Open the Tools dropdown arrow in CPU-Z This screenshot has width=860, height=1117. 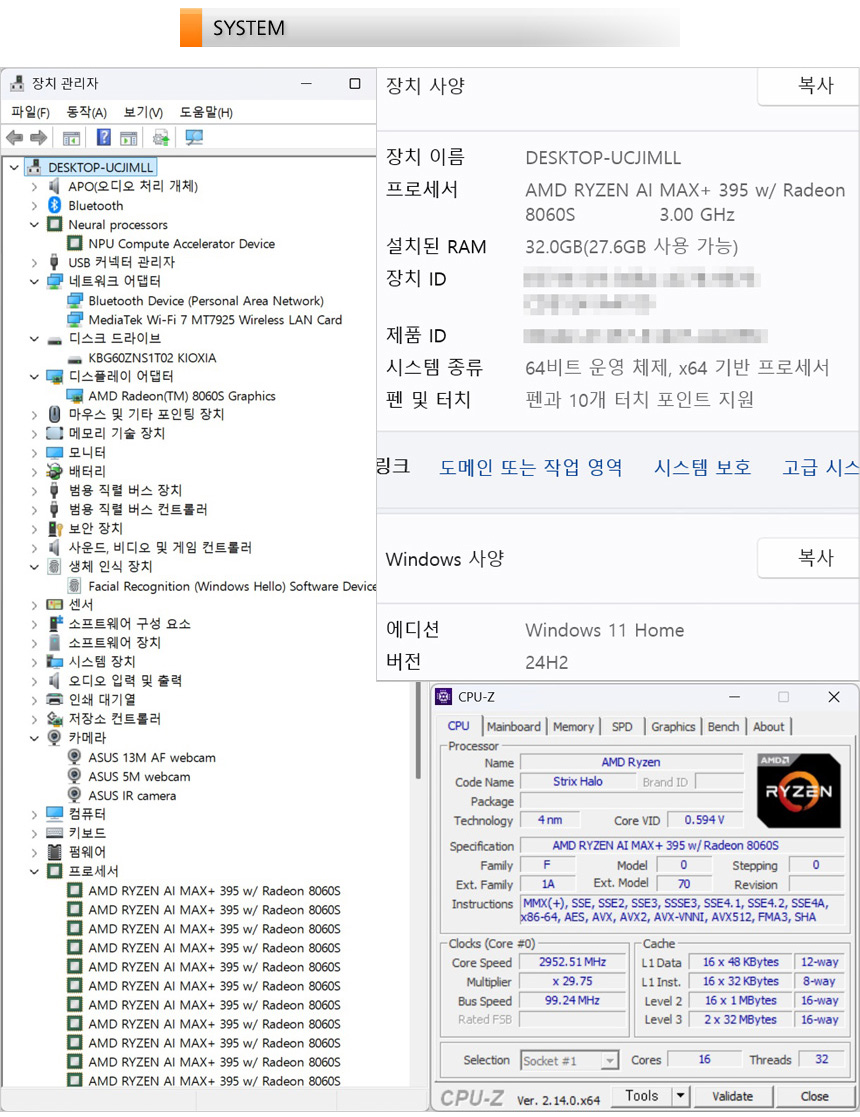(x=680, y=1096)
